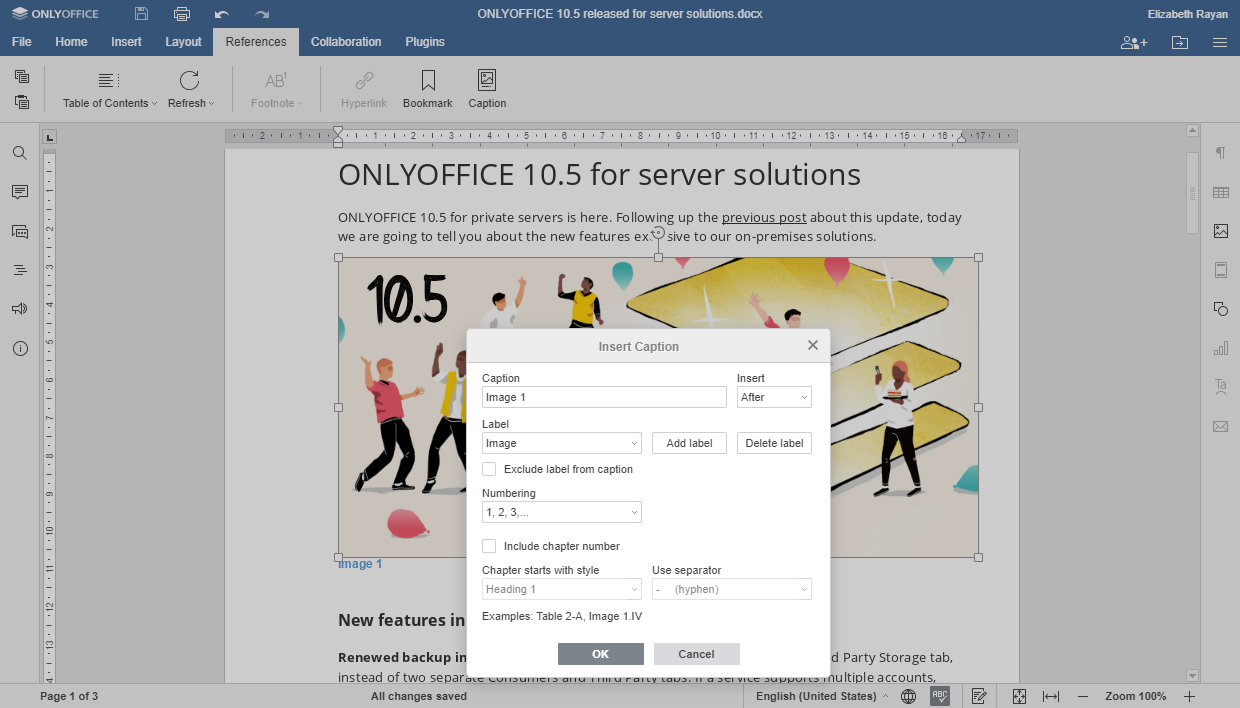Open the Chat panel in the left sidebar
This screenshot has height=708, width=1240.
pyautogui.click(x=20, y=231)
